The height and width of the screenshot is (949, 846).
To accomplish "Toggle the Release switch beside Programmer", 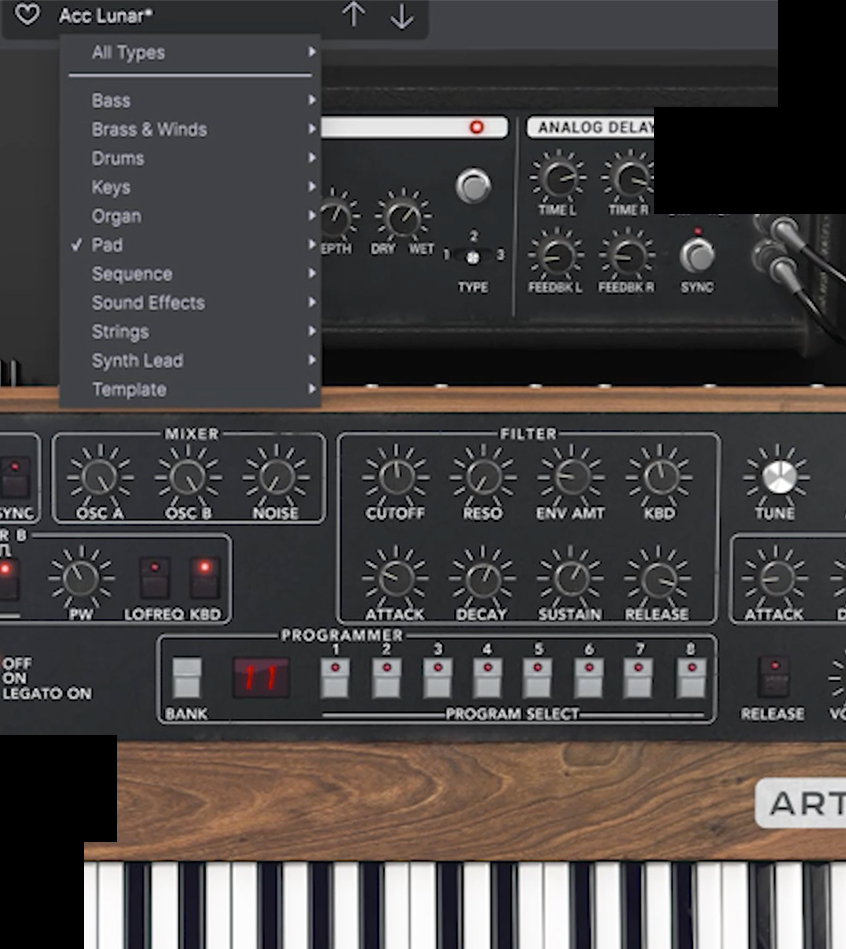I will coord(775,677).
